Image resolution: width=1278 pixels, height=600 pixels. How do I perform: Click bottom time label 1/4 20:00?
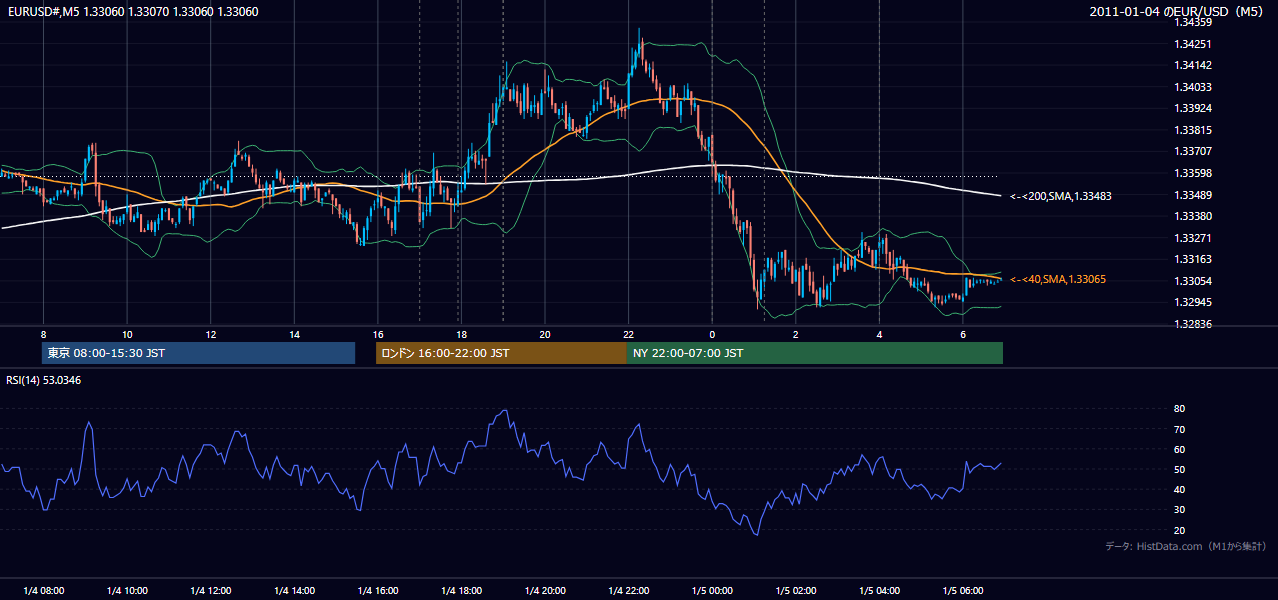(545, 591)
